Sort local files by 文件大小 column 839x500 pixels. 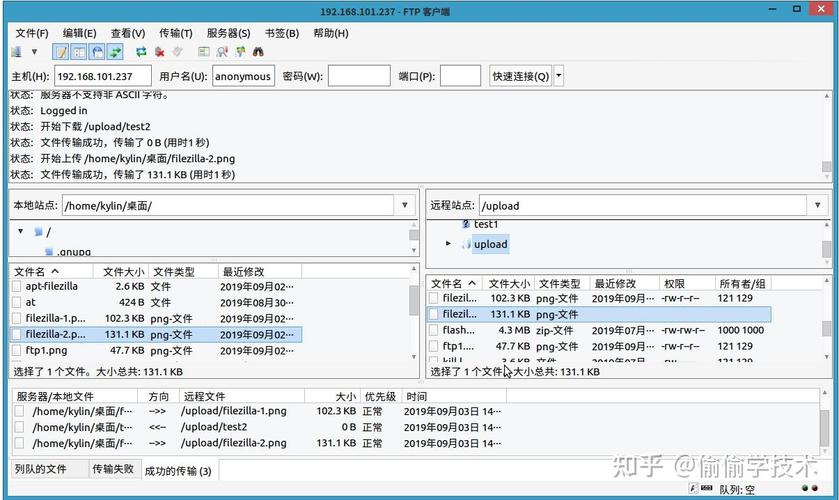[122, 271]
